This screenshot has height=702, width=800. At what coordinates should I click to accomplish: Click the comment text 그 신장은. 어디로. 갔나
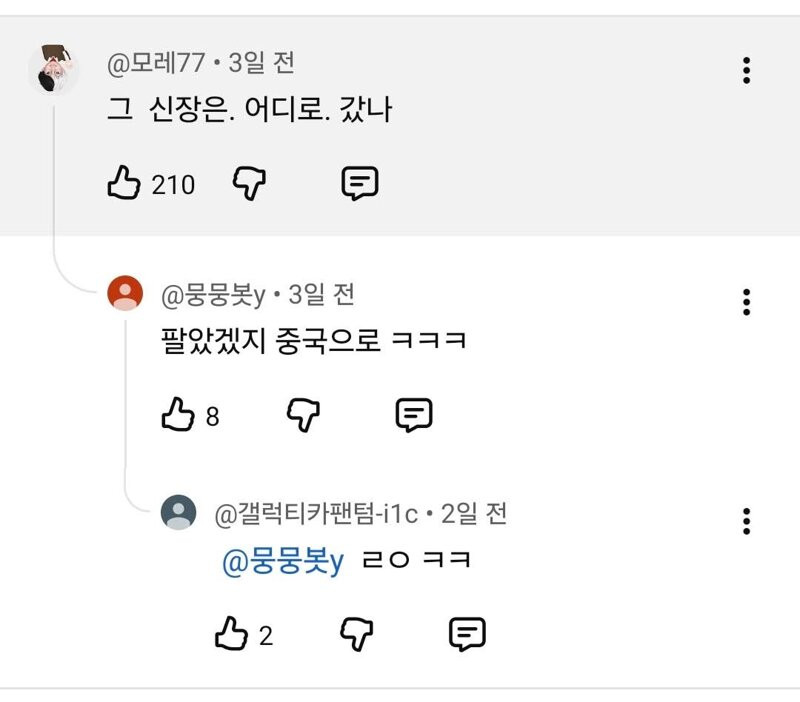click(x=249, y=109)
